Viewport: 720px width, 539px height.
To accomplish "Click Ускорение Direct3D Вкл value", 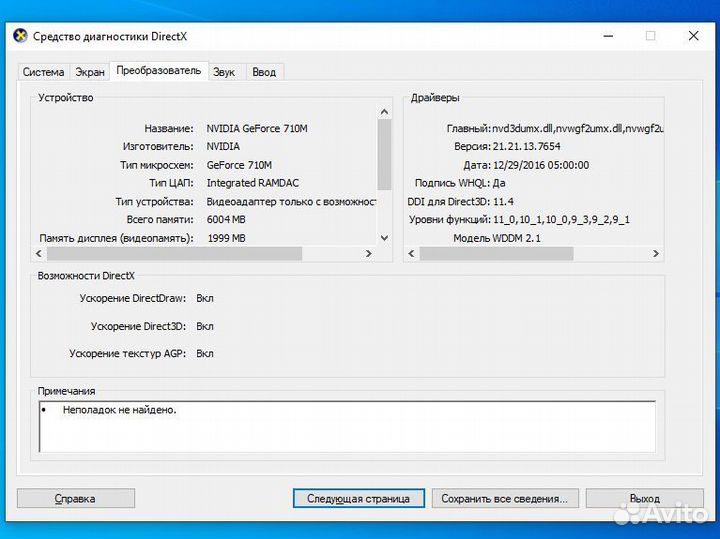I will coord(205,326).
